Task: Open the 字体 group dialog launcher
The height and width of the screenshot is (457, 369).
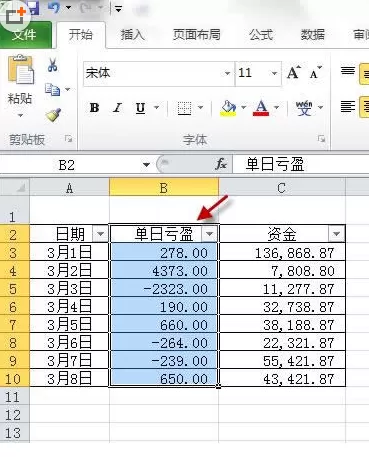Action: click(322, 139)
